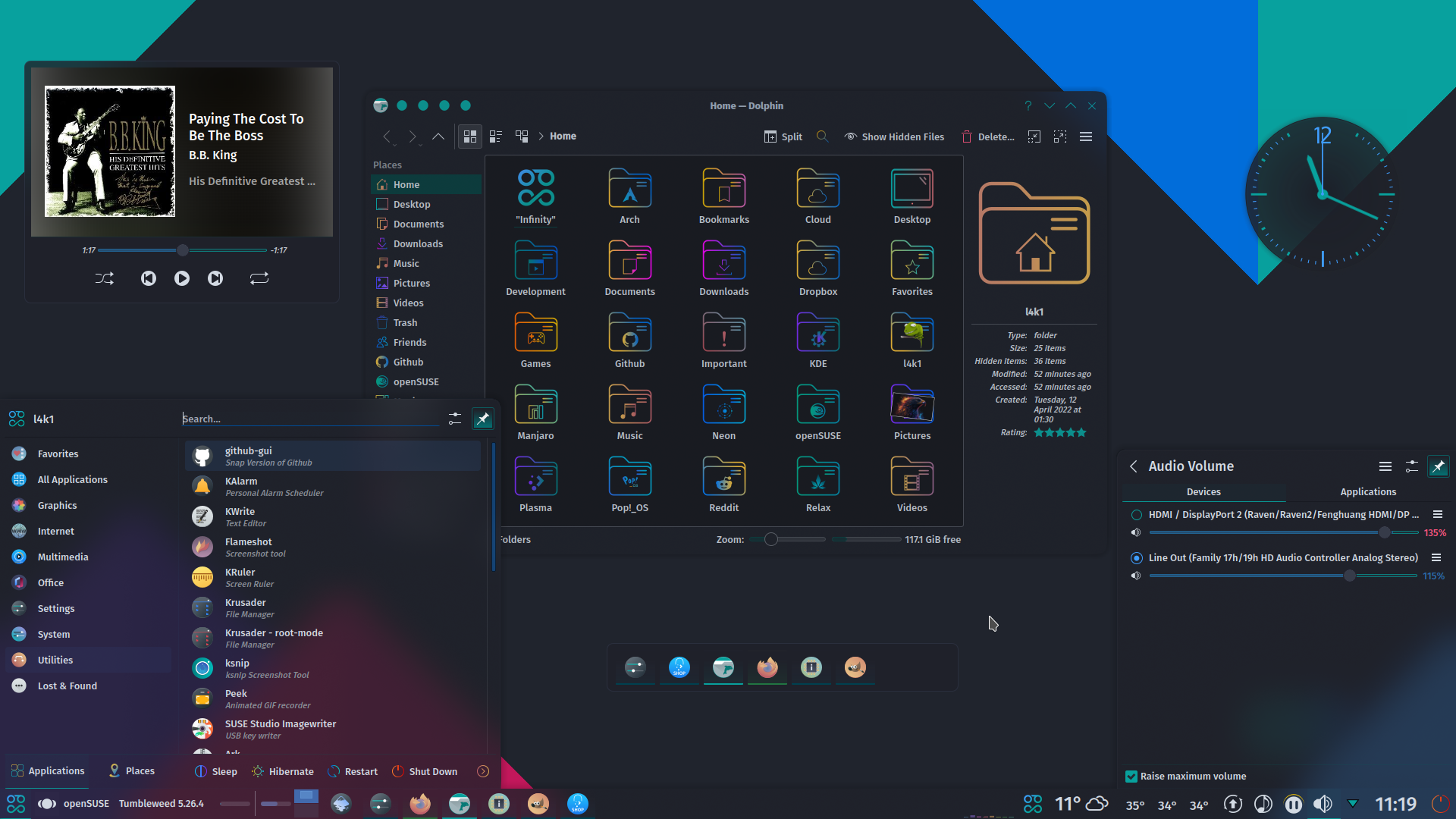Click the Shut Down button
1456x819 pixels.
click(424, 770)
